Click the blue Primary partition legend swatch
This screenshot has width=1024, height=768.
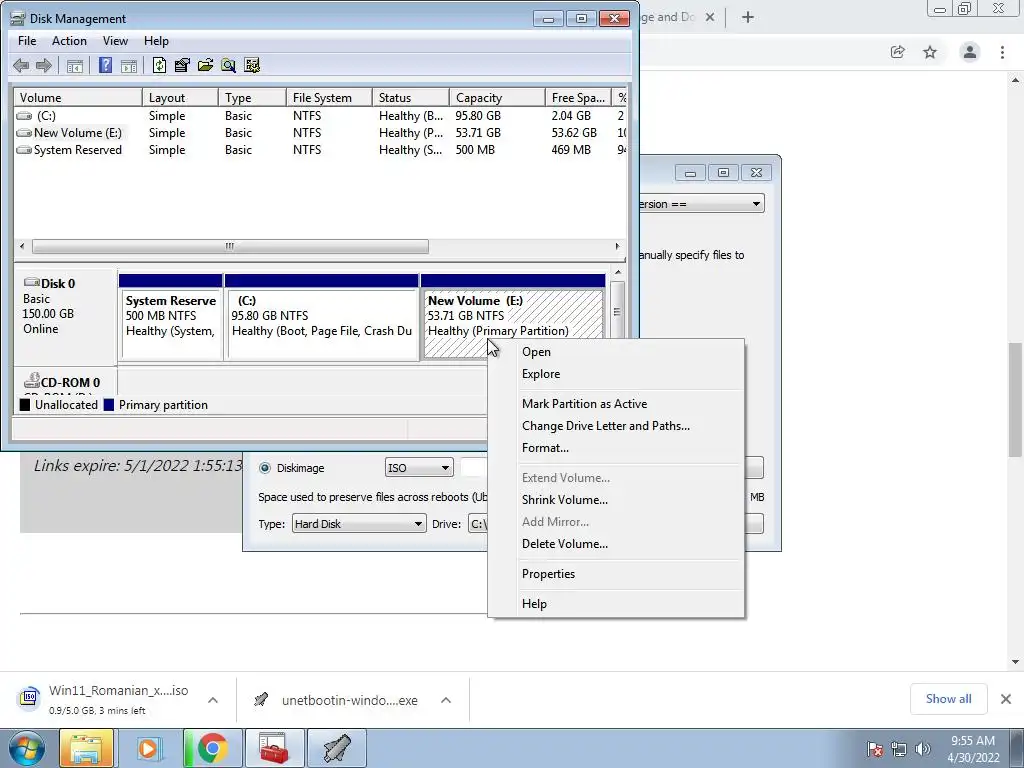108,405
